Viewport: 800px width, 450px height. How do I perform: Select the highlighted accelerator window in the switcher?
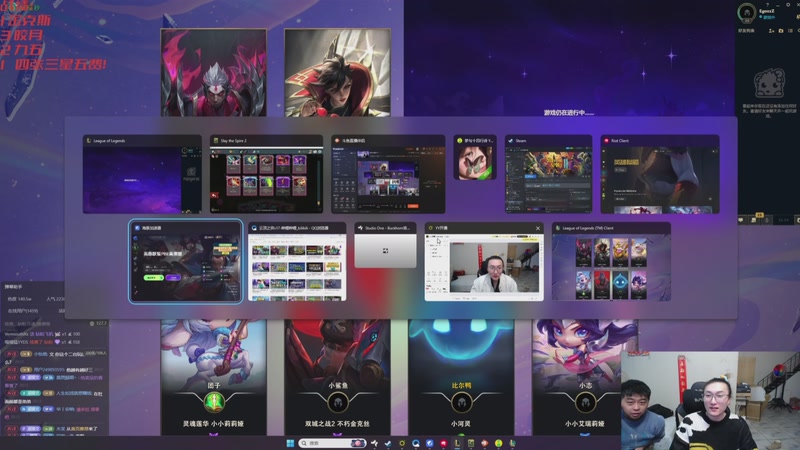(x=186, y=262)
